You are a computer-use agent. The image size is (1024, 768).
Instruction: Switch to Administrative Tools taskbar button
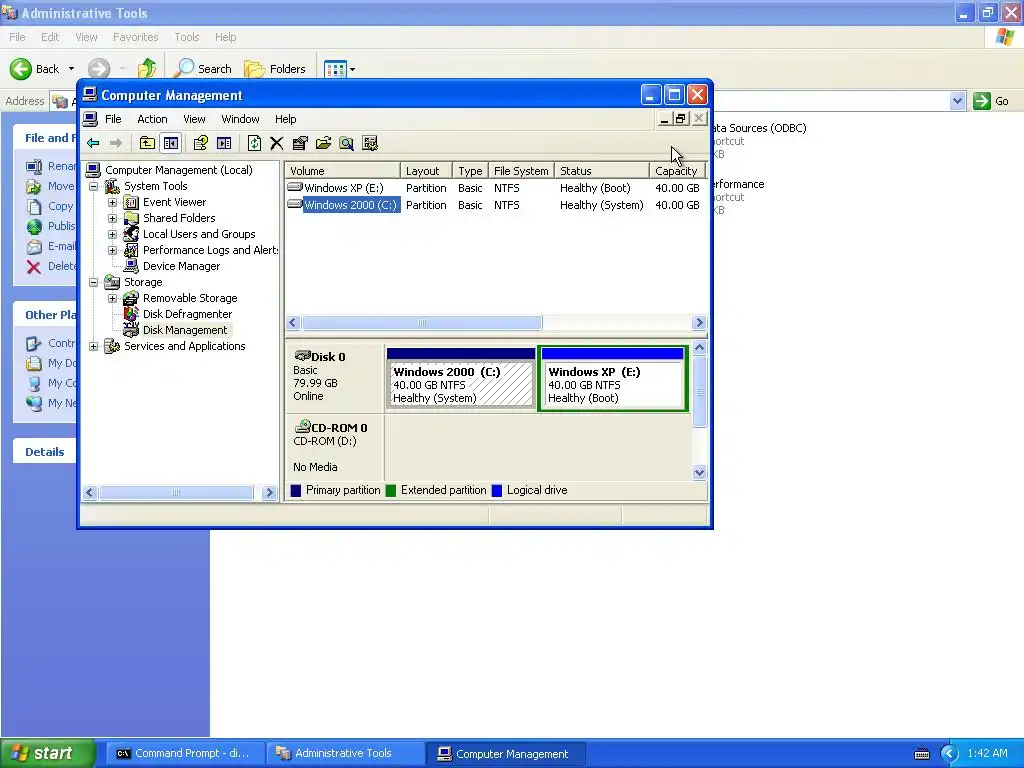[x=345, y=753]
